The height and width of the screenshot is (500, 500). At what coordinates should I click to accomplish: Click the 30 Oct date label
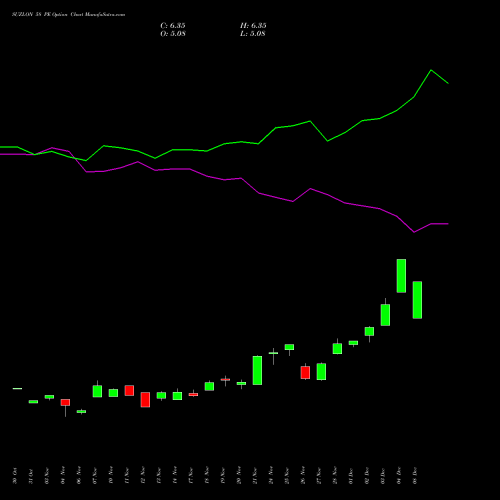click(x=15, y=476)
